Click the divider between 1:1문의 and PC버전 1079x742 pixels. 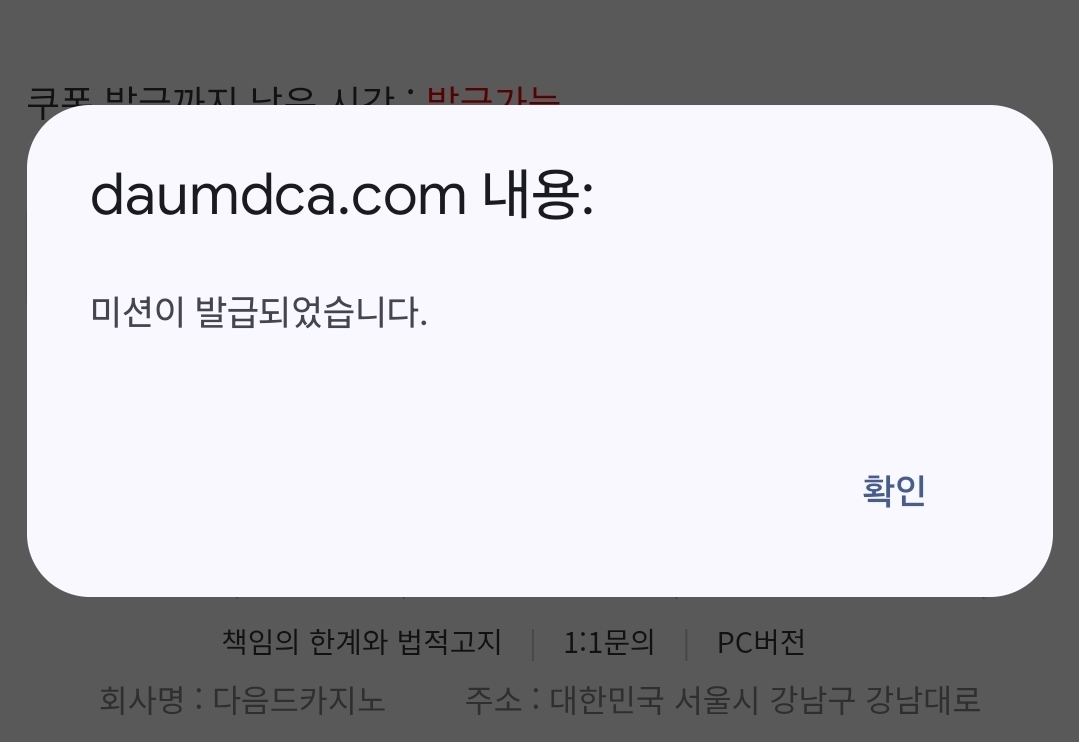point(687,644)
